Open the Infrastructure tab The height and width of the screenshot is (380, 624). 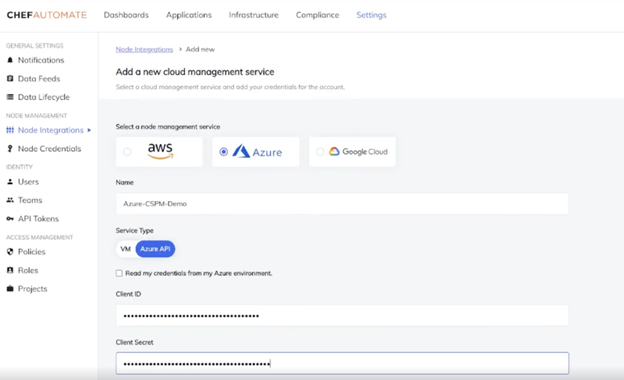(x=254, y=15)
